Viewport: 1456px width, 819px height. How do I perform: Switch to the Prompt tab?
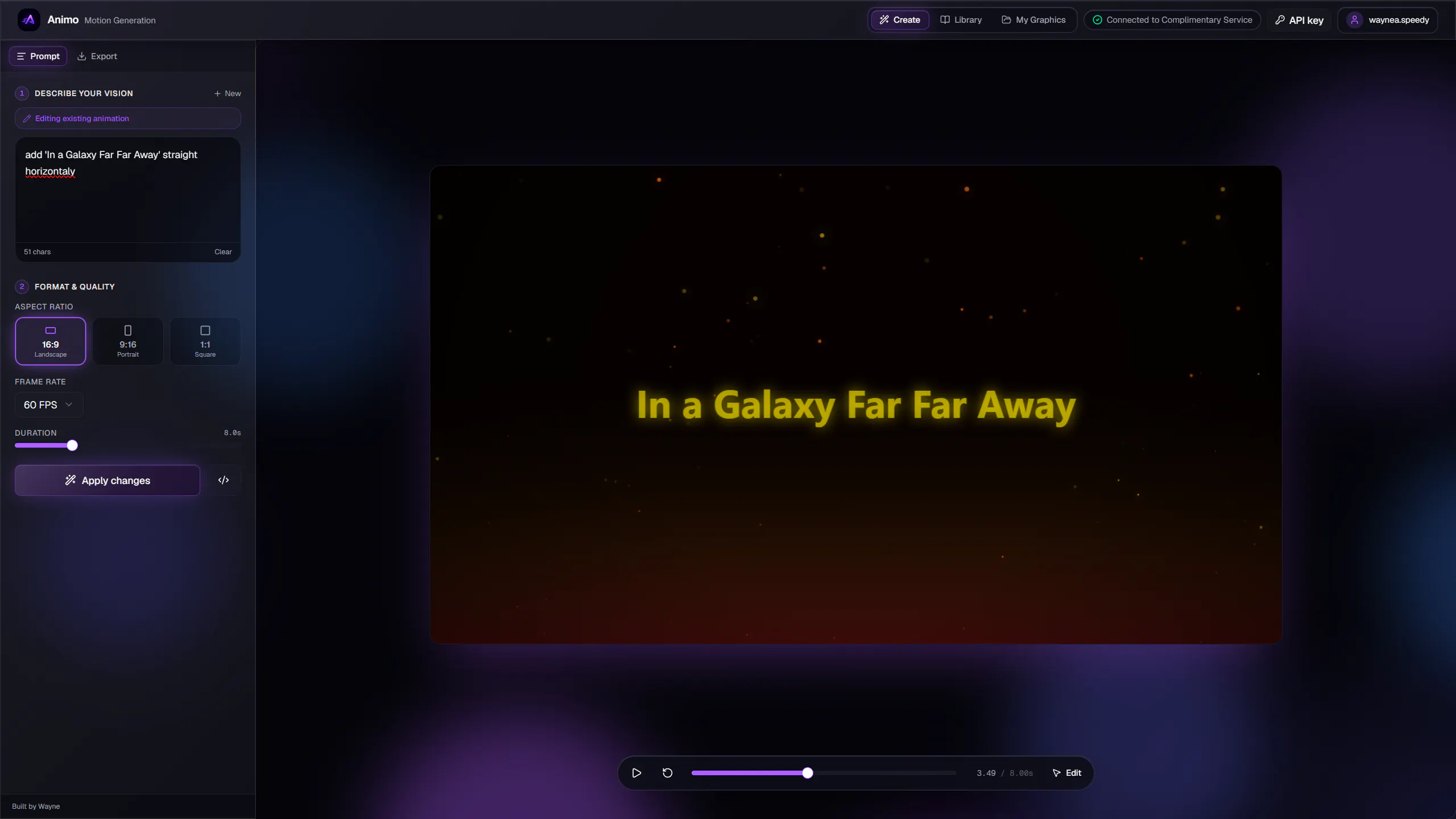click(38, 56)
